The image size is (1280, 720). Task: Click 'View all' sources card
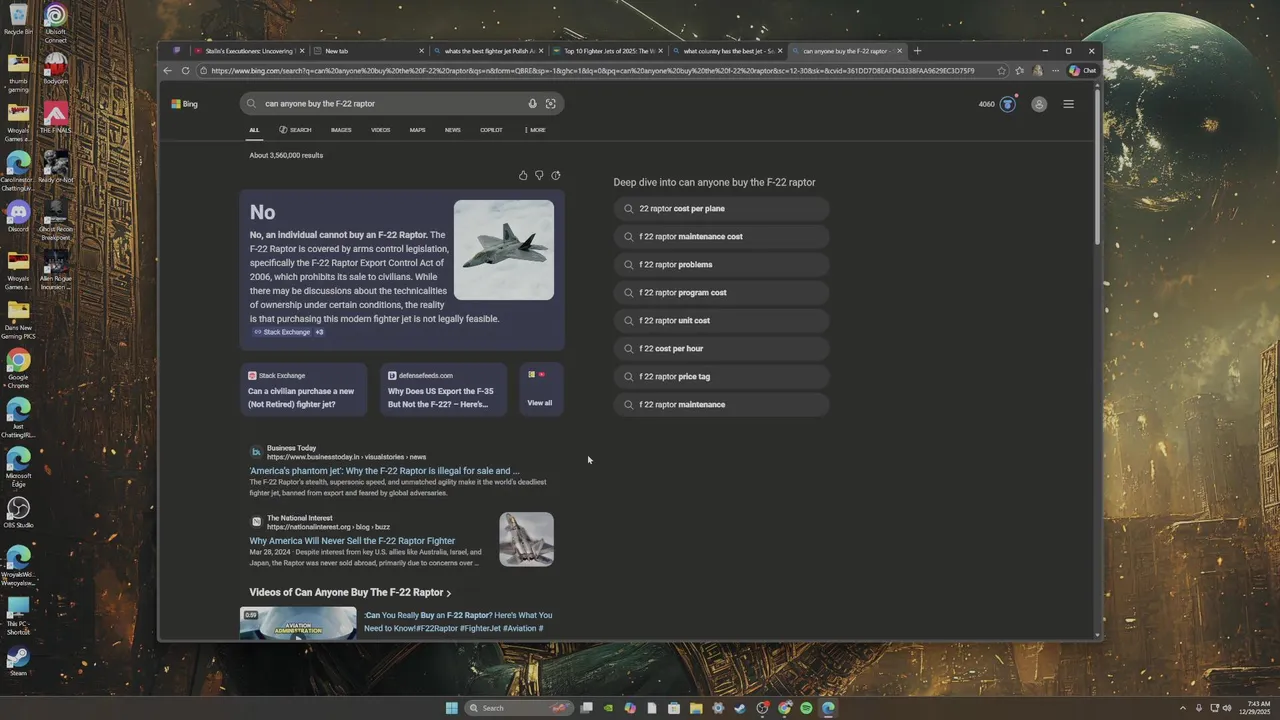(x=540, y=389)
